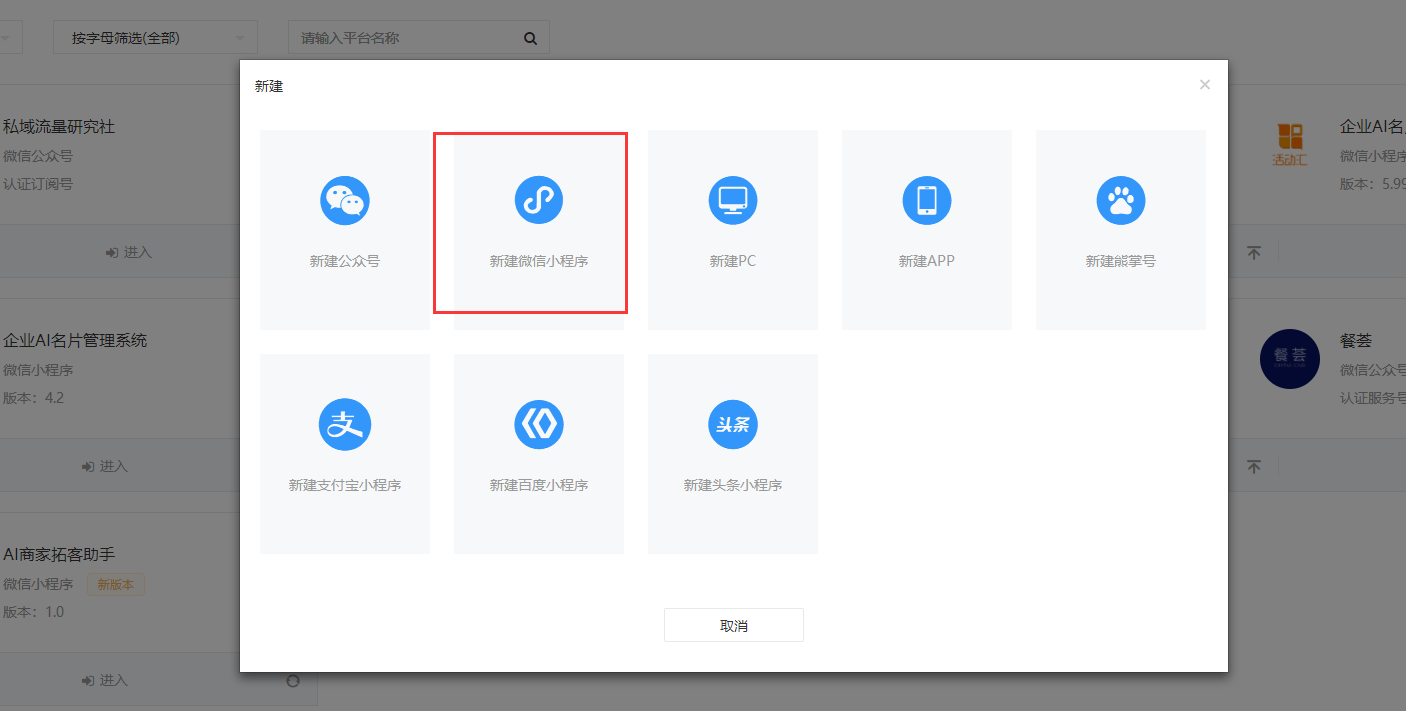
Task: Select 新建百度小程序 label
Action: pos(539,485)
